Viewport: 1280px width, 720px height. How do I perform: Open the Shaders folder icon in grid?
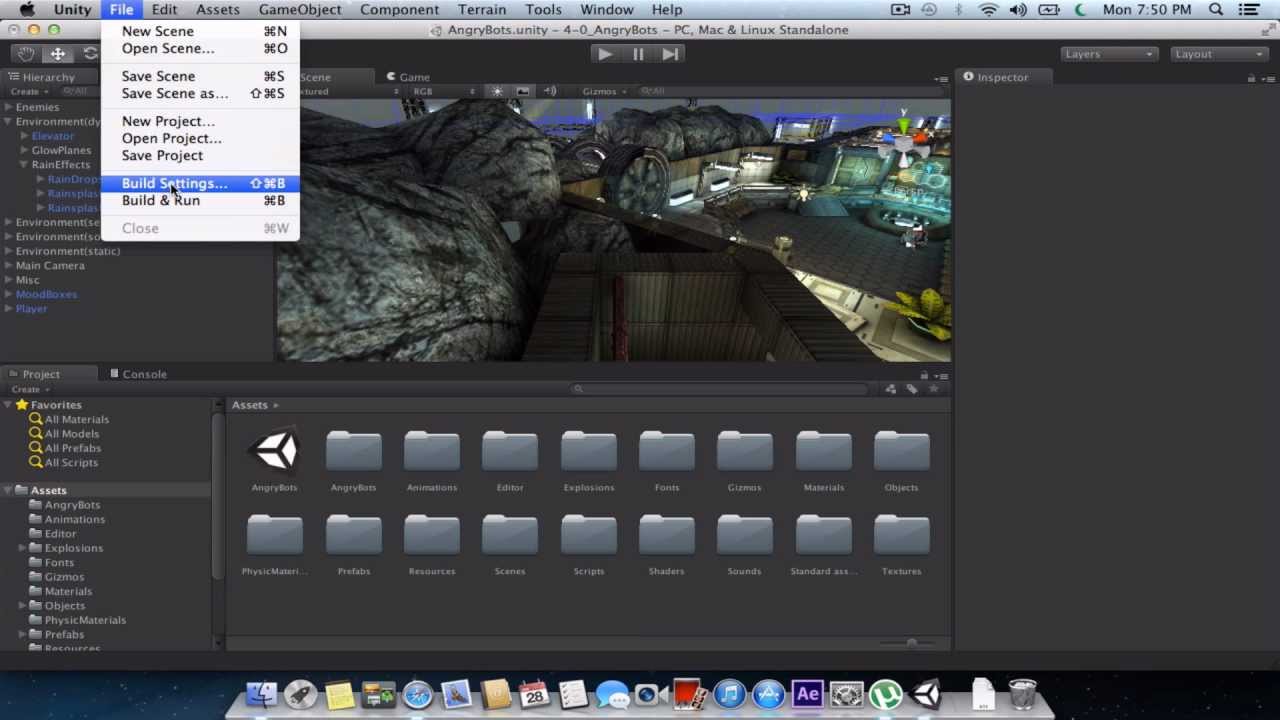667,536
